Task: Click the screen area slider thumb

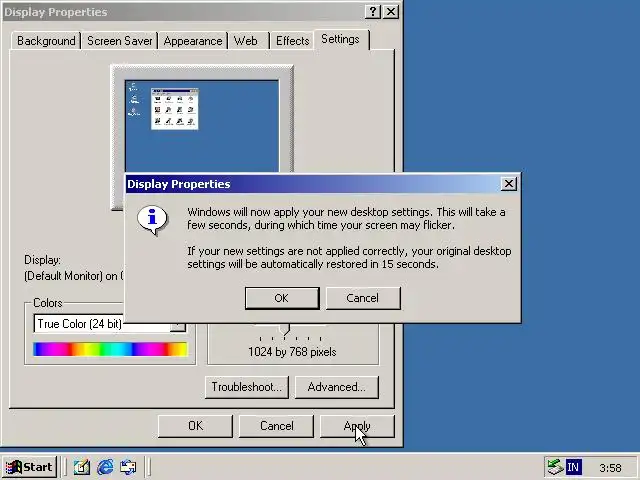Action: coord(285,329)
